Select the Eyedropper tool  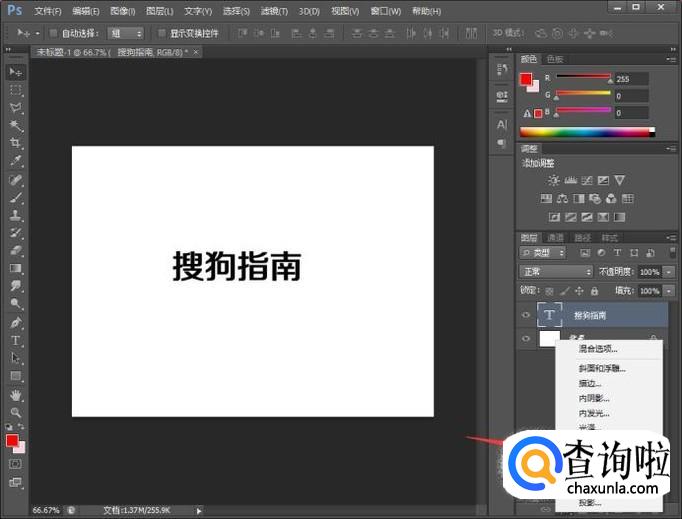tap(16, 161)
